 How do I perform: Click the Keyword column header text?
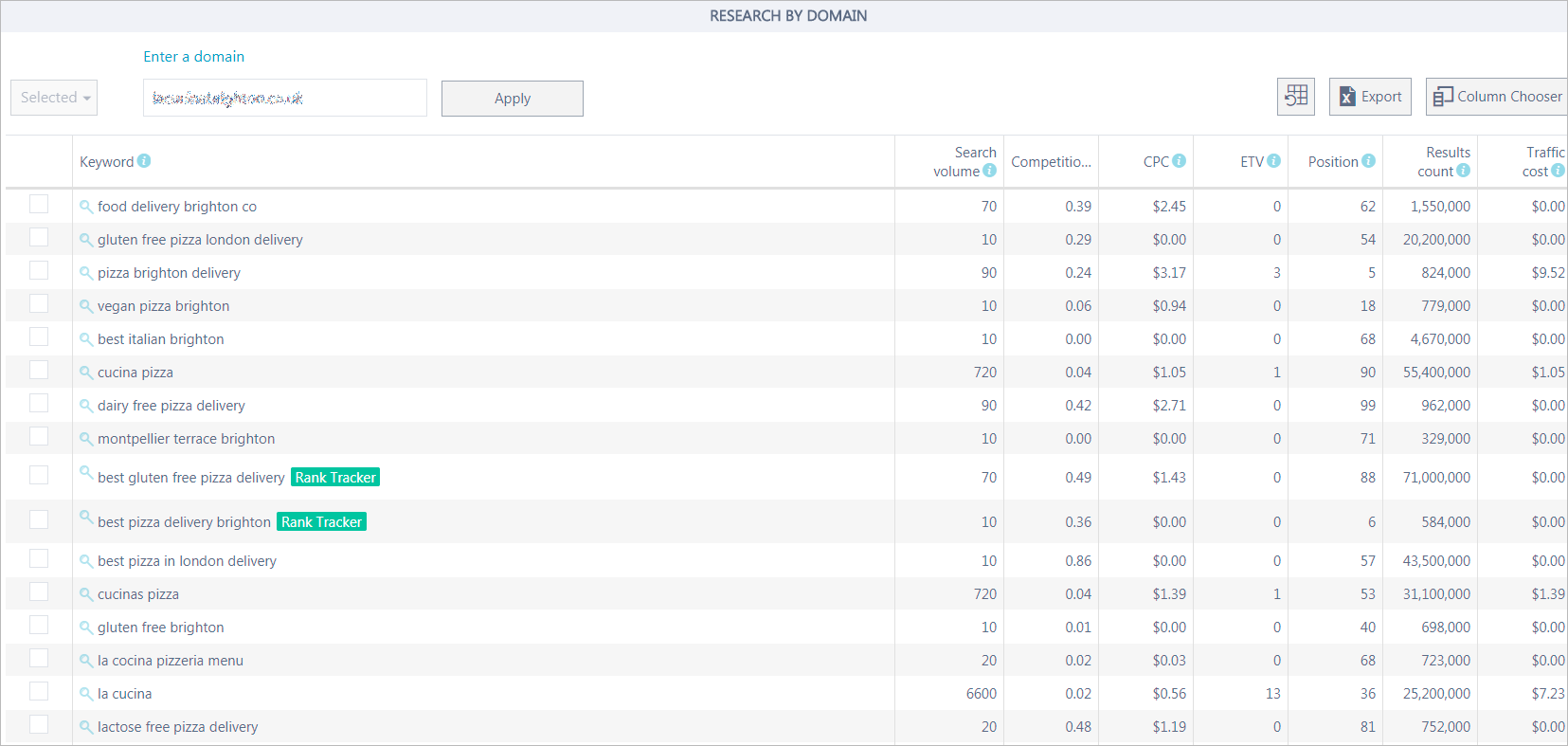pyautogui.click(x=107, y=162)
